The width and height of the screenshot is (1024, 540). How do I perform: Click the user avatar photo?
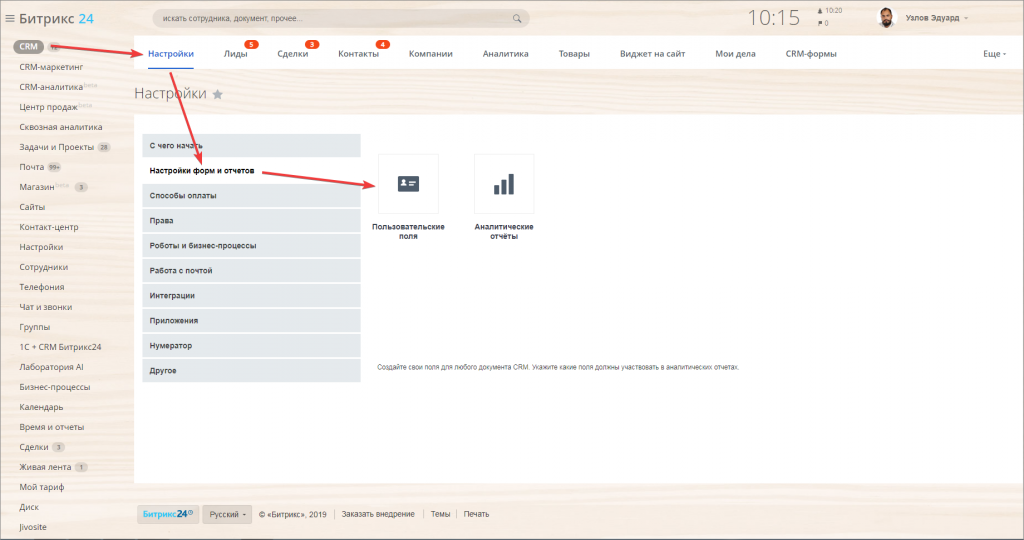coord(886,18)
